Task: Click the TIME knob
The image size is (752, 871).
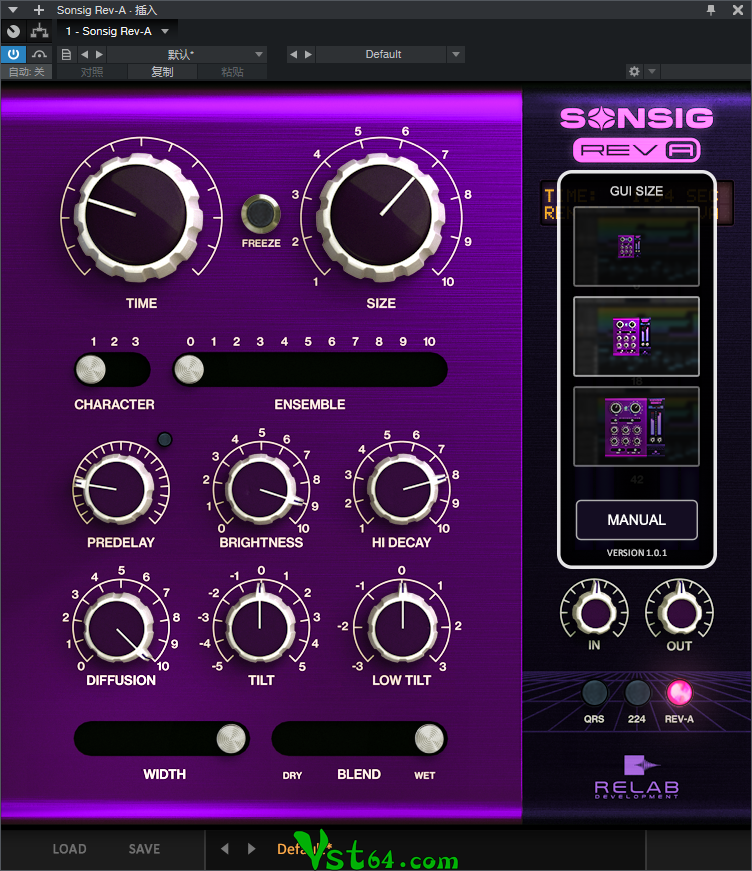Action: tap(137, 217)
